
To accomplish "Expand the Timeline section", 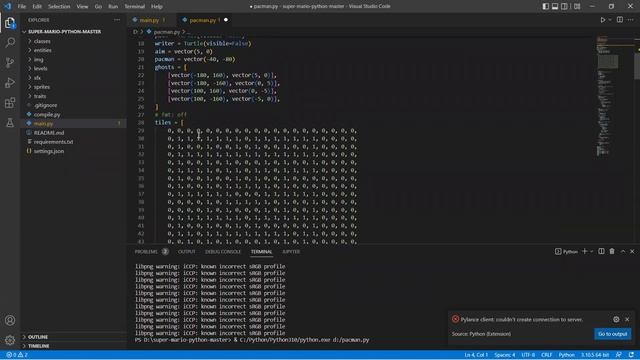I will pos(74,346).
